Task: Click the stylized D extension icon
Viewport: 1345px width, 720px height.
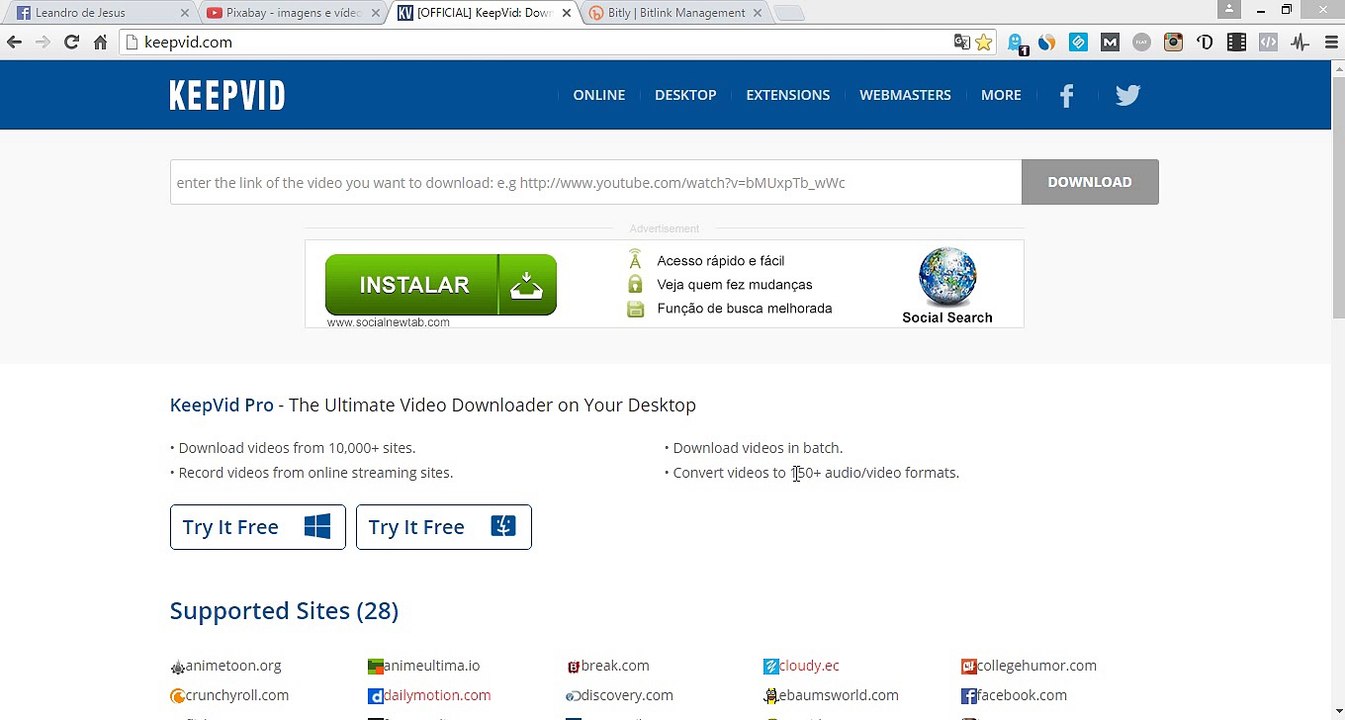Action: (1205, 42)
